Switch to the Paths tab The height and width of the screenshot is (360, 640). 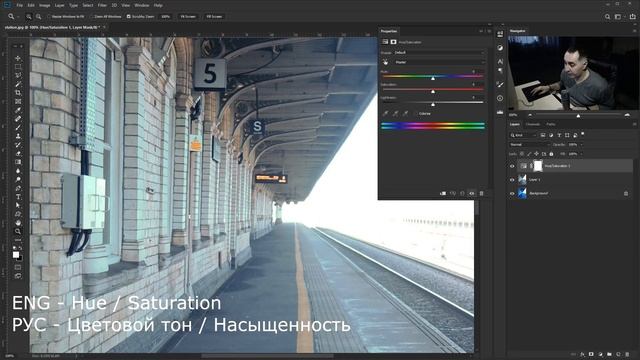tap(551, 124)
